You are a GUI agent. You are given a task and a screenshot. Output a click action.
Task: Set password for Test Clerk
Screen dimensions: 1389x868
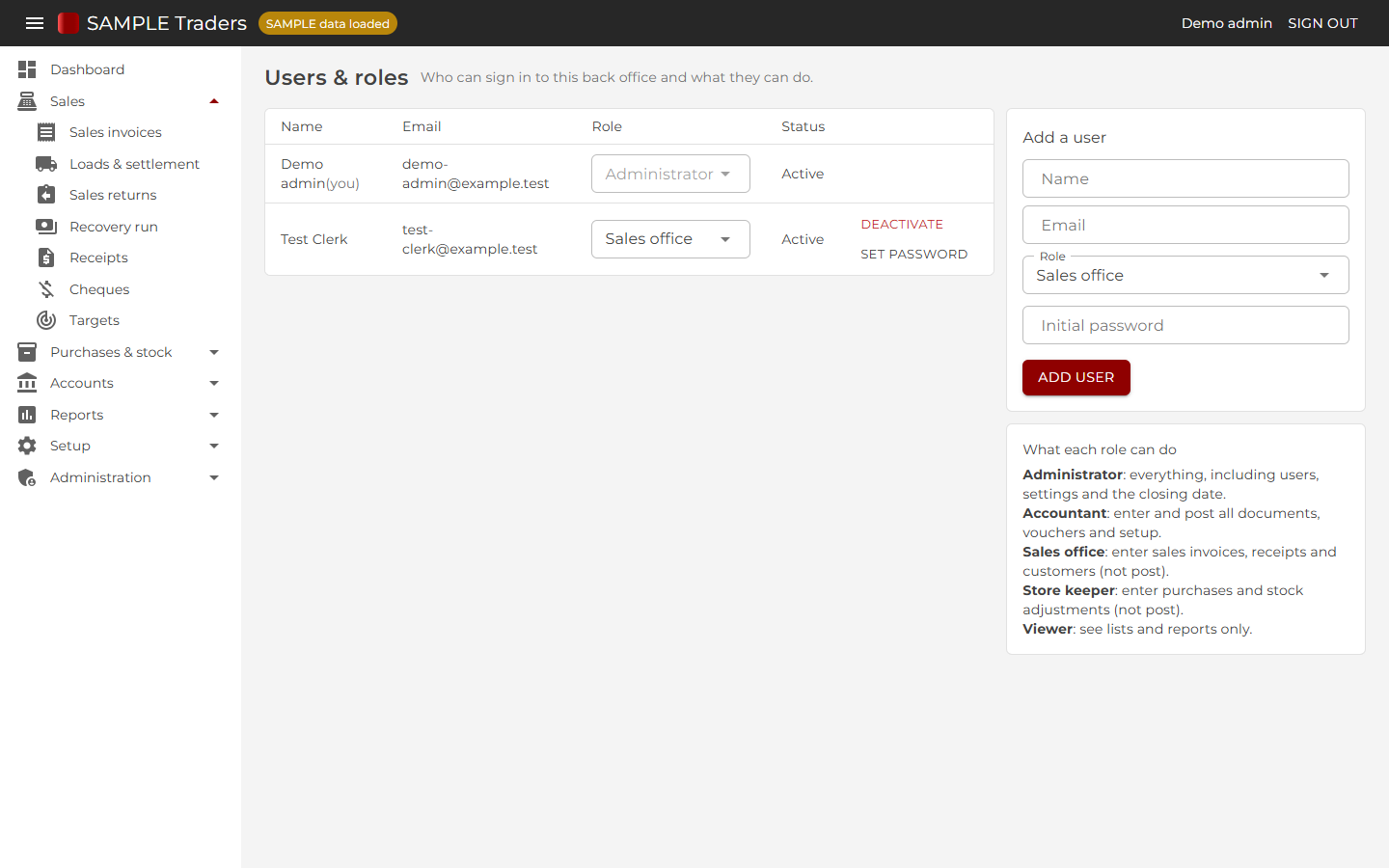click(913, 254)
